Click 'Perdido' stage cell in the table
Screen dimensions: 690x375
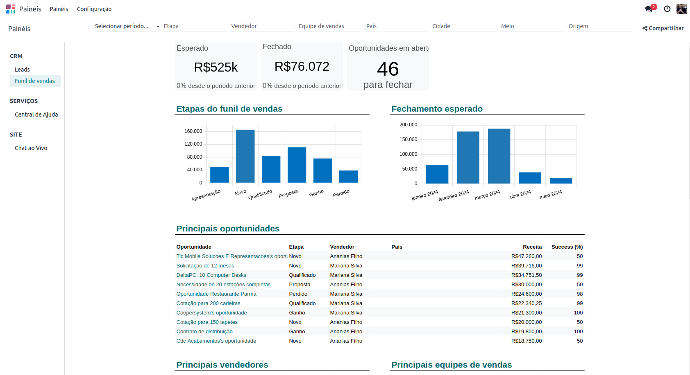[298, 294]
